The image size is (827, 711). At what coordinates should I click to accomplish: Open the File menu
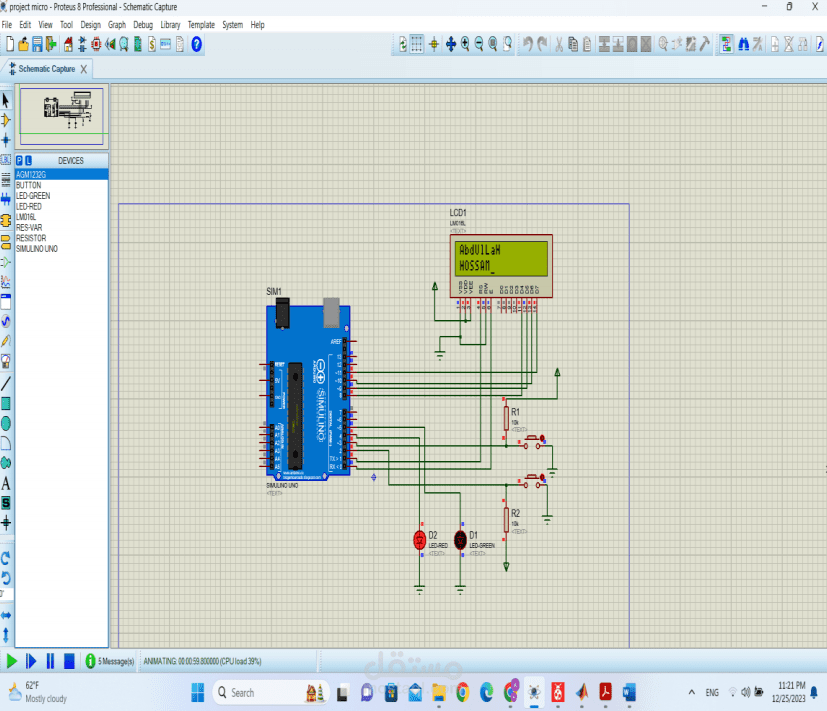click(x=7, y=25)
